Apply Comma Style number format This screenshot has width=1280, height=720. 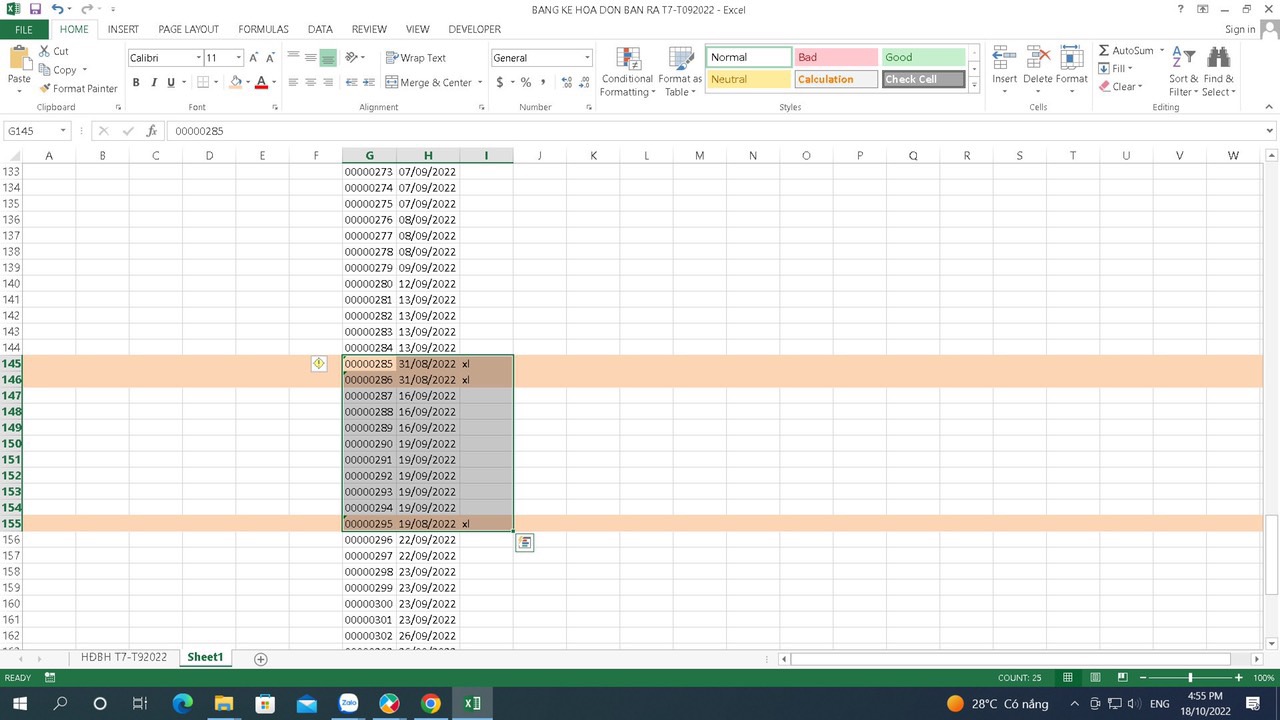[x=543, y=83]
